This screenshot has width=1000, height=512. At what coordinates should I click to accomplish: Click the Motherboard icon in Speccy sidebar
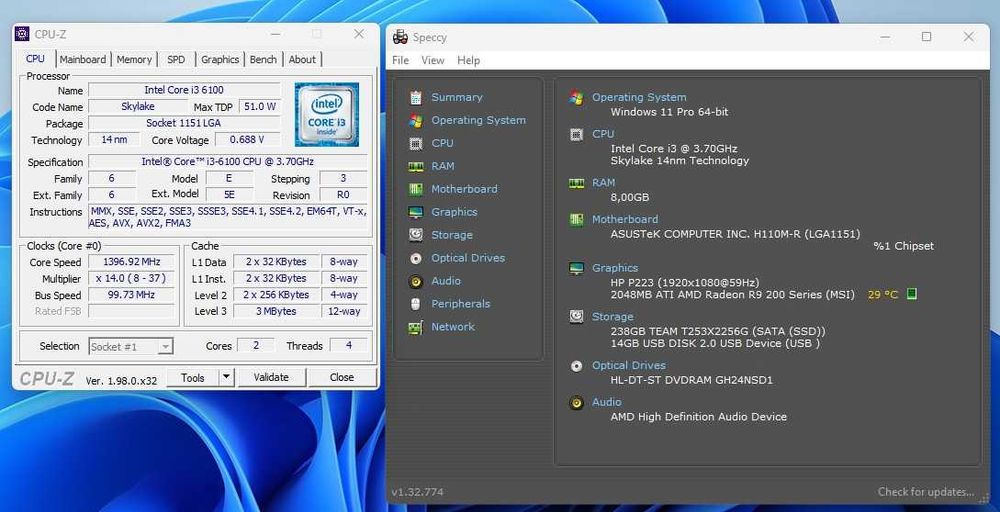[x=416, y=189]
